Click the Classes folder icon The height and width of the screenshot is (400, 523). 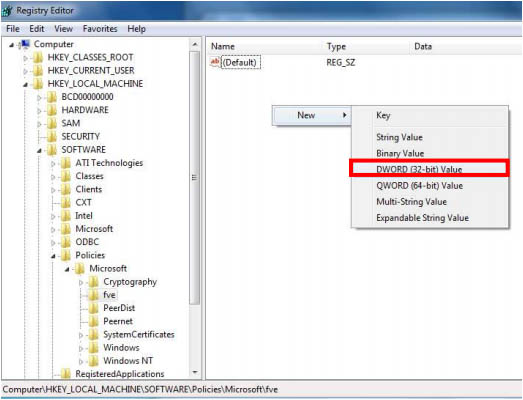coord(66,176)
